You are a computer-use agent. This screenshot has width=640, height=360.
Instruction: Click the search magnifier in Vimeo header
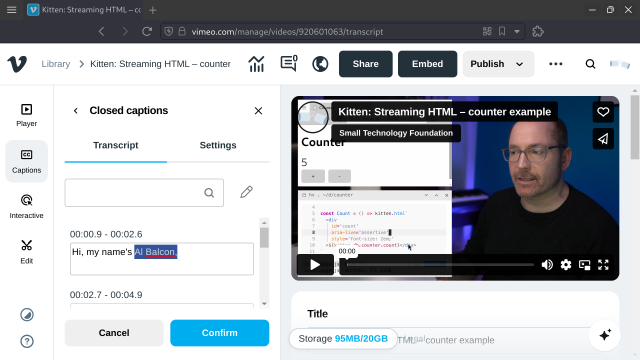tap(590, 64)
